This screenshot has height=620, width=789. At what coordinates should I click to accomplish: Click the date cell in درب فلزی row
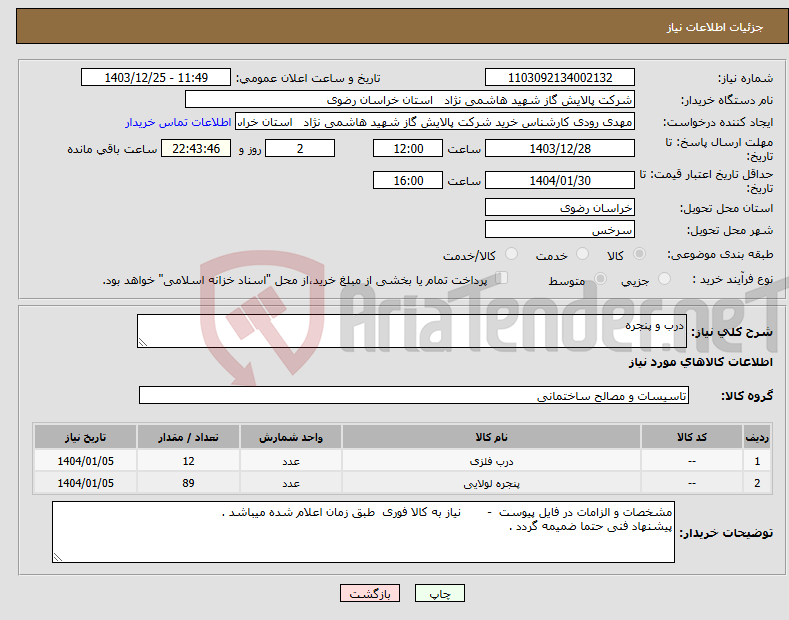pos(86,460)
